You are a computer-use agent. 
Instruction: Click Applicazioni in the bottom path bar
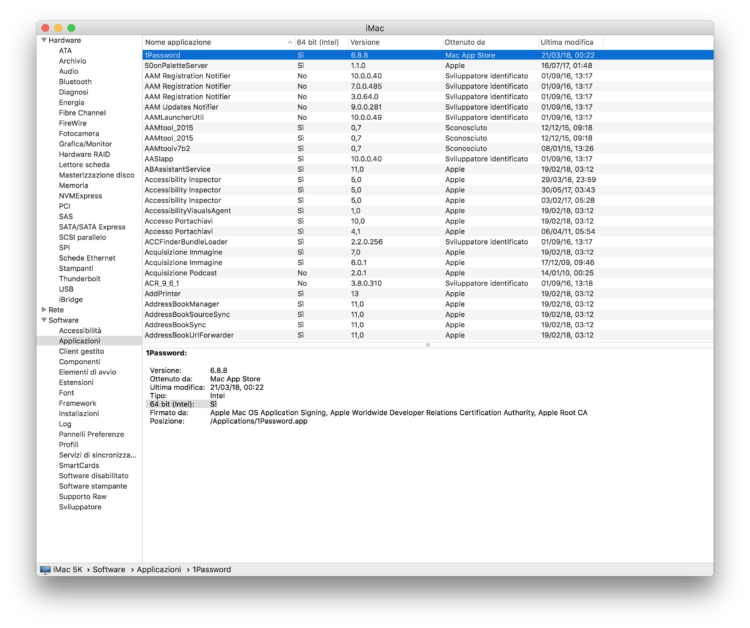[159, 570]
